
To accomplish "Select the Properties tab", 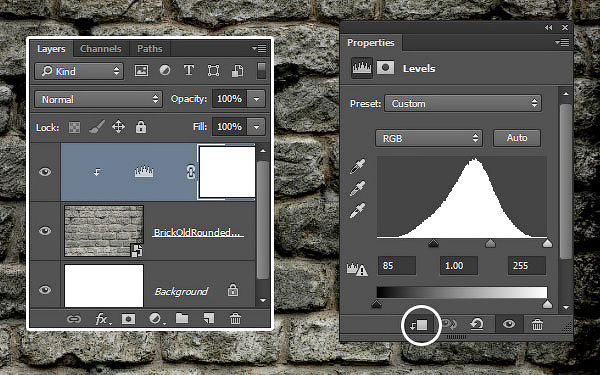I will tap(370, 43).
